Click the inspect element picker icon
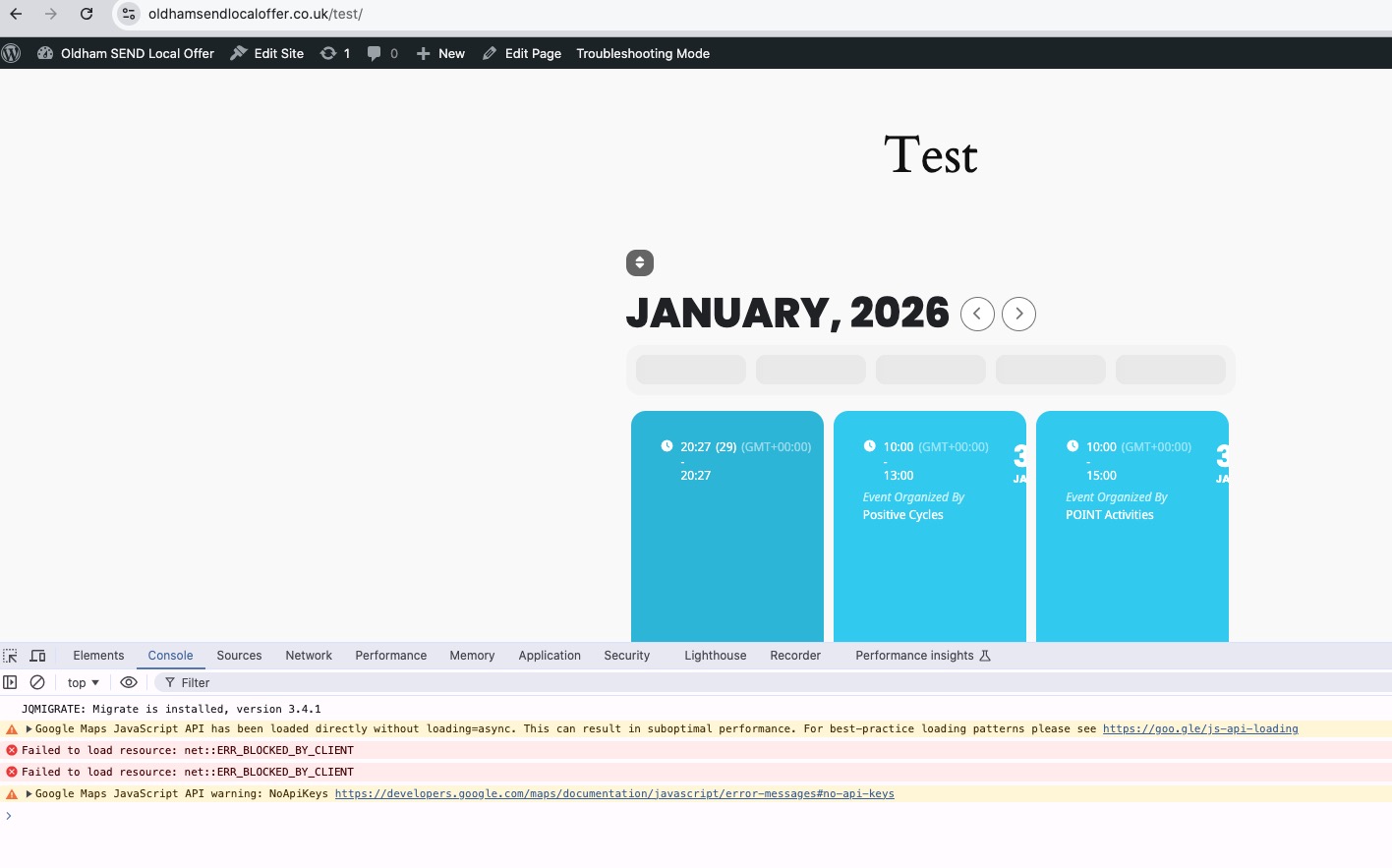 (x=11, y=656)
